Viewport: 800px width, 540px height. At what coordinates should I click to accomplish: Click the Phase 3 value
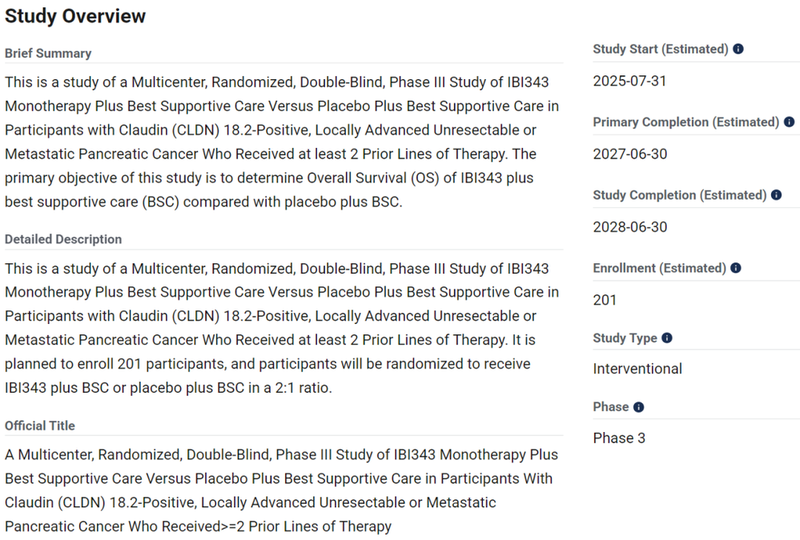[x=619, y=438]
